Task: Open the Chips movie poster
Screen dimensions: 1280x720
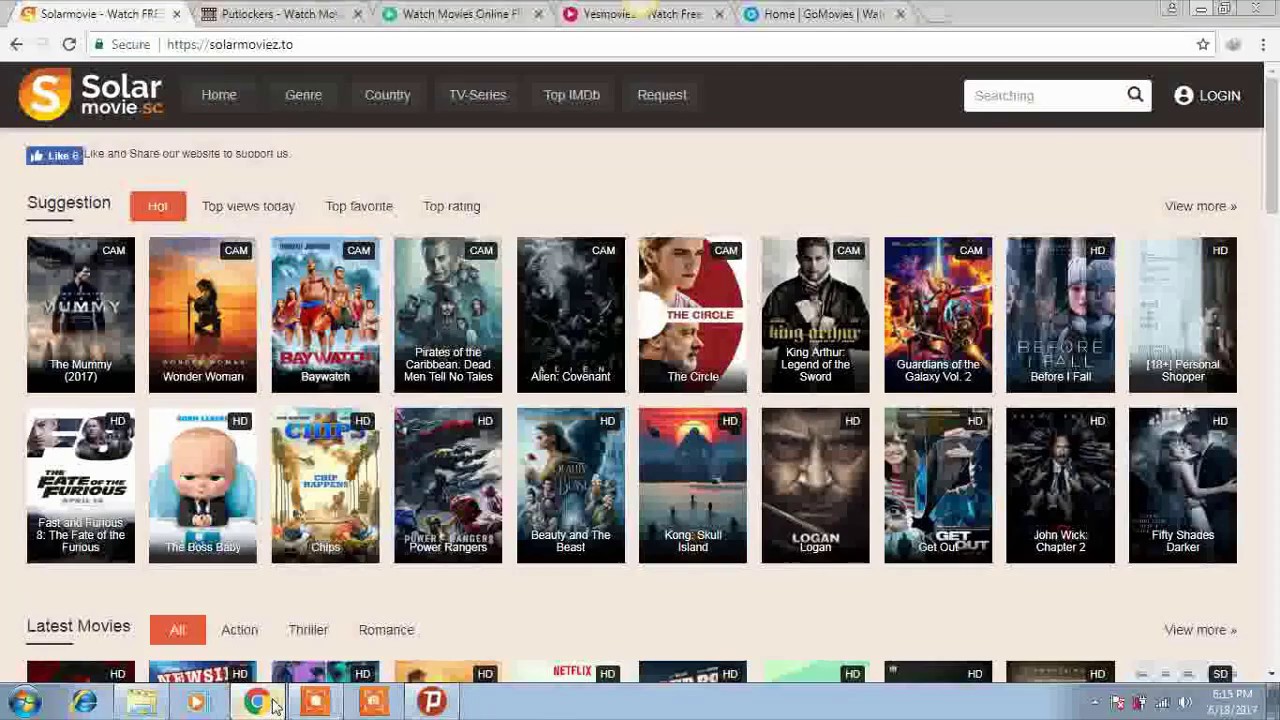Action: (x=325, y=485)
